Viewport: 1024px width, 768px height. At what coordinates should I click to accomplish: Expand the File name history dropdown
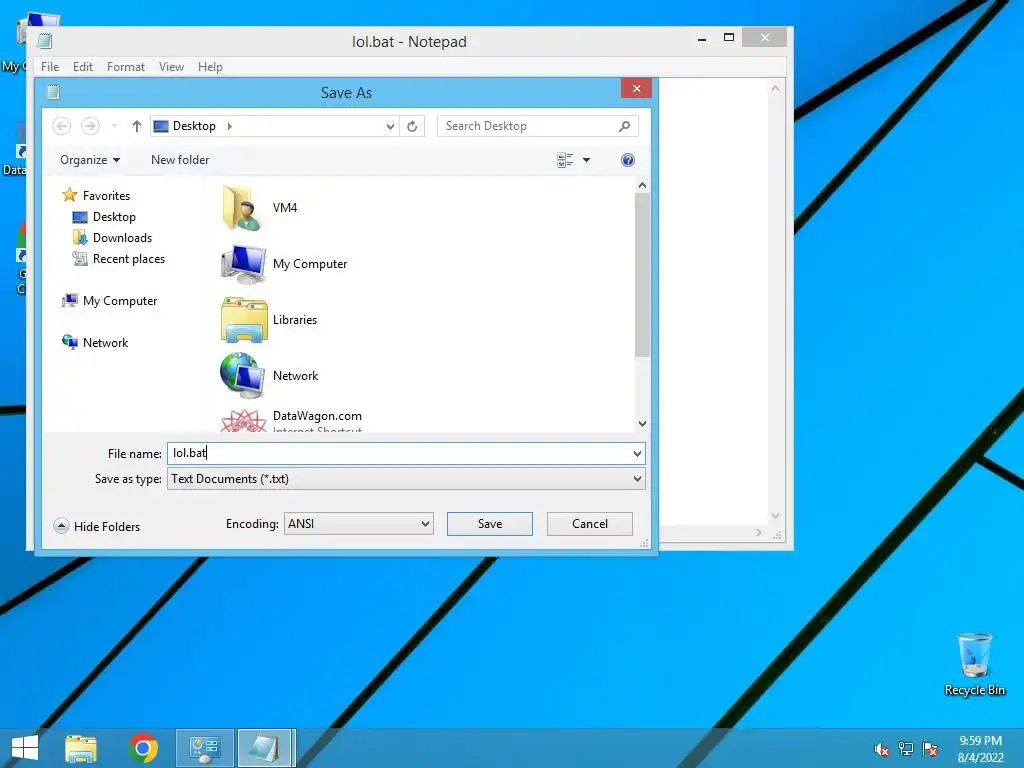click(637, 453)
